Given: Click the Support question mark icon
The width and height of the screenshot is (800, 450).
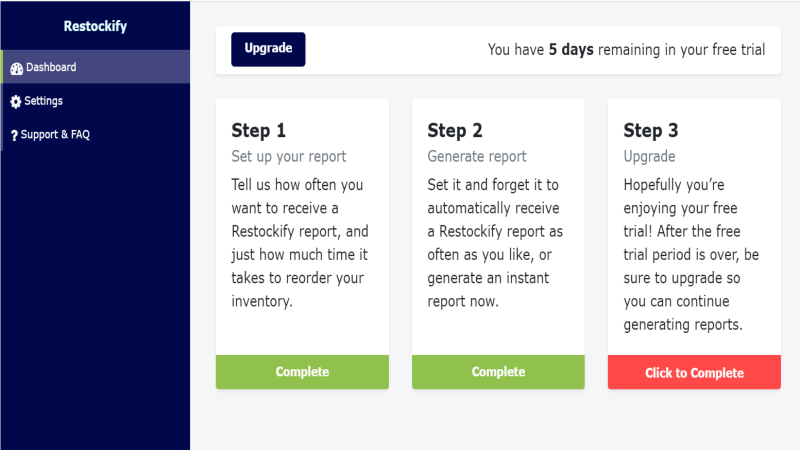Looking at the screenshot, I should click(x=14, y=135).
